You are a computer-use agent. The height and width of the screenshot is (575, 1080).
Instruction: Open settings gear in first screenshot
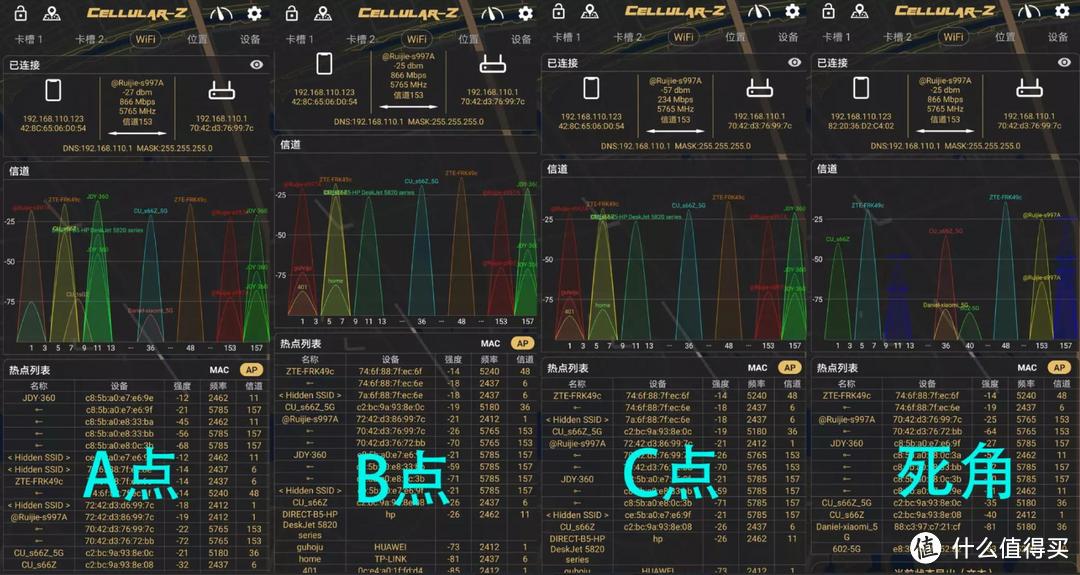[255, 13]
